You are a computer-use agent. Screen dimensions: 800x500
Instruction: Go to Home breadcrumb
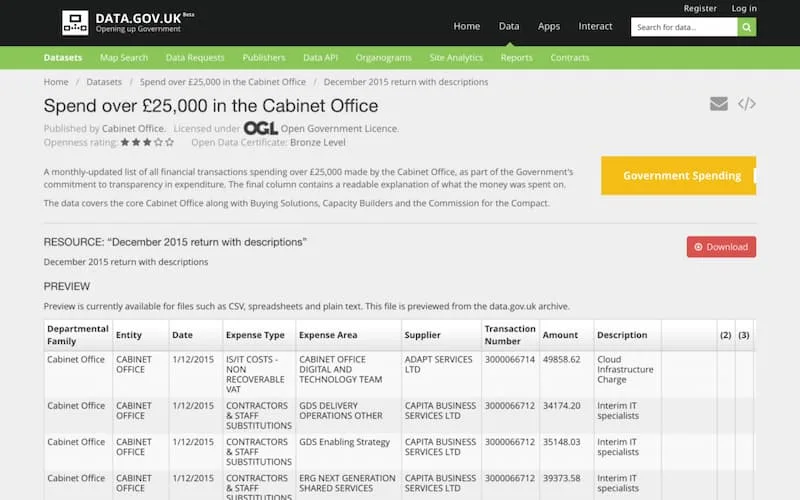56,82
